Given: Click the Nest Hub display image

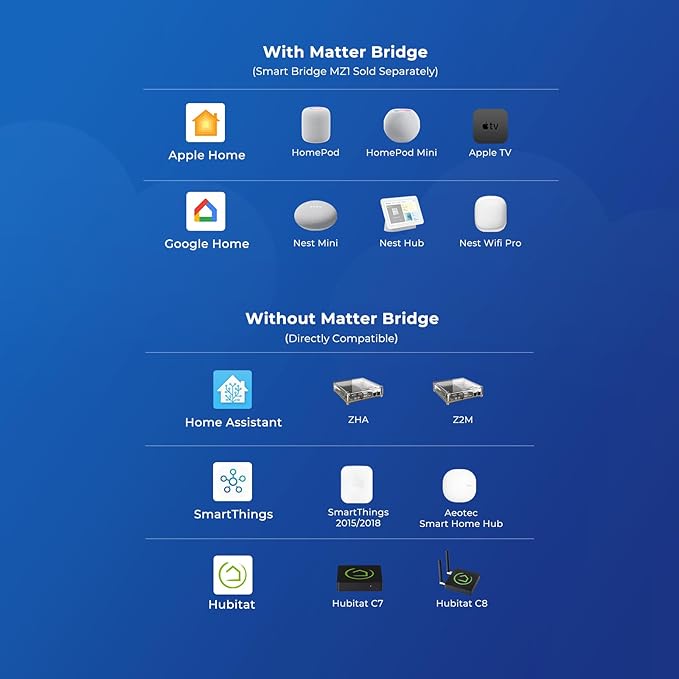Looking at the screenshot, I should point(402,215).
